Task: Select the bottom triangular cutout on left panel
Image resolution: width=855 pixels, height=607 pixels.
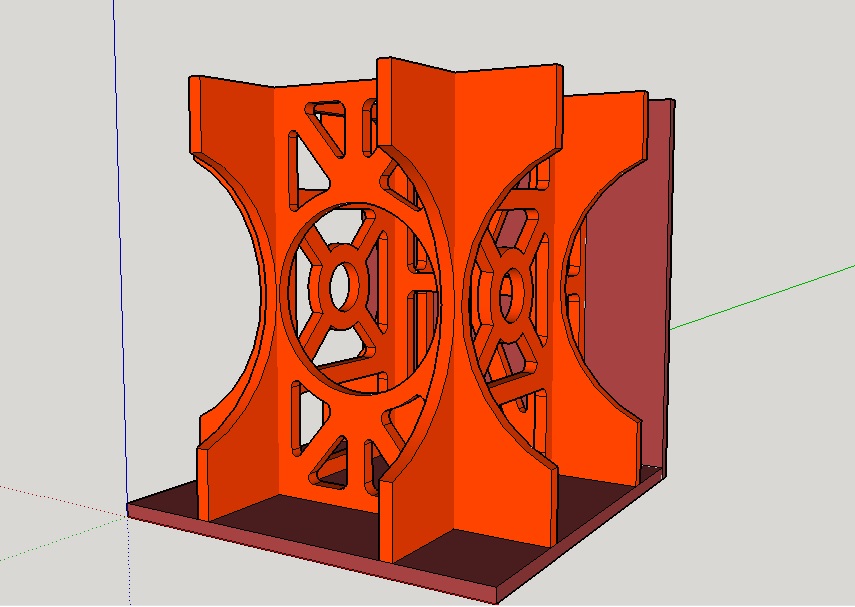Action: pyautogui.click(x=329, y=464)
